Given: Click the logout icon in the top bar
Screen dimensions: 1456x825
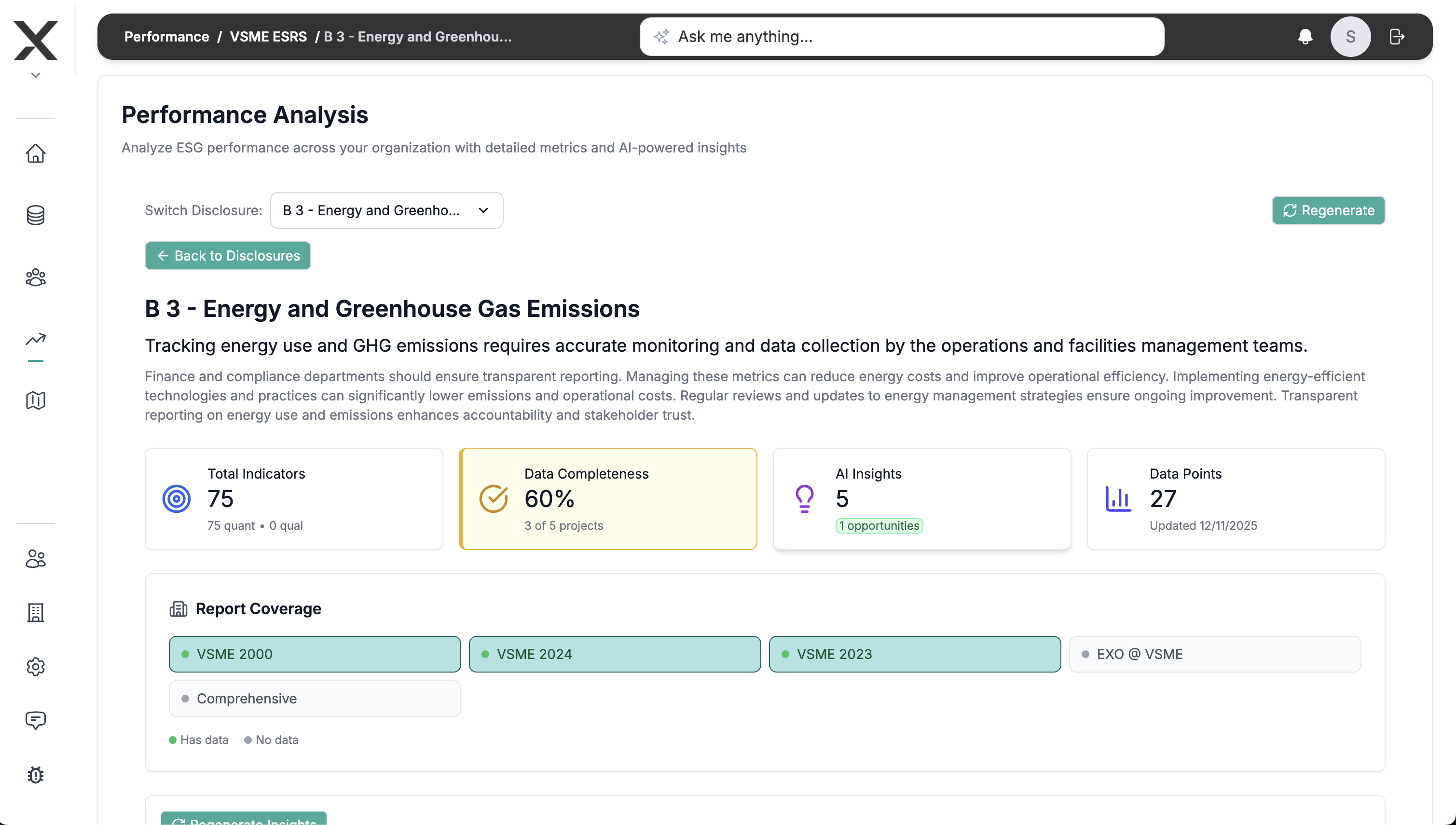Looking at the screenshot, I should (x=1397, y=36).
